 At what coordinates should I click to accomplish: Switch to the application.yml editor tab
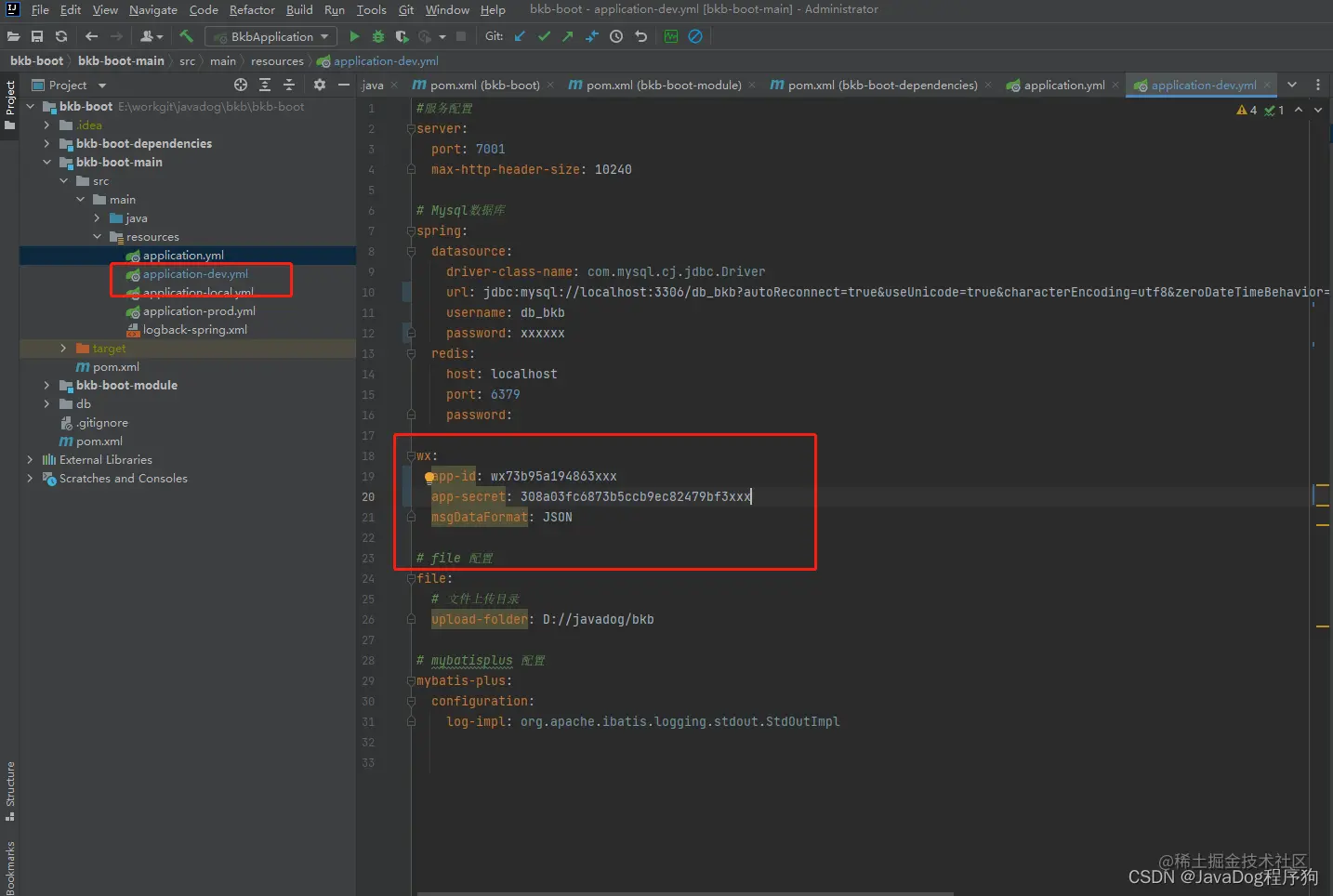coord(1063,85)
